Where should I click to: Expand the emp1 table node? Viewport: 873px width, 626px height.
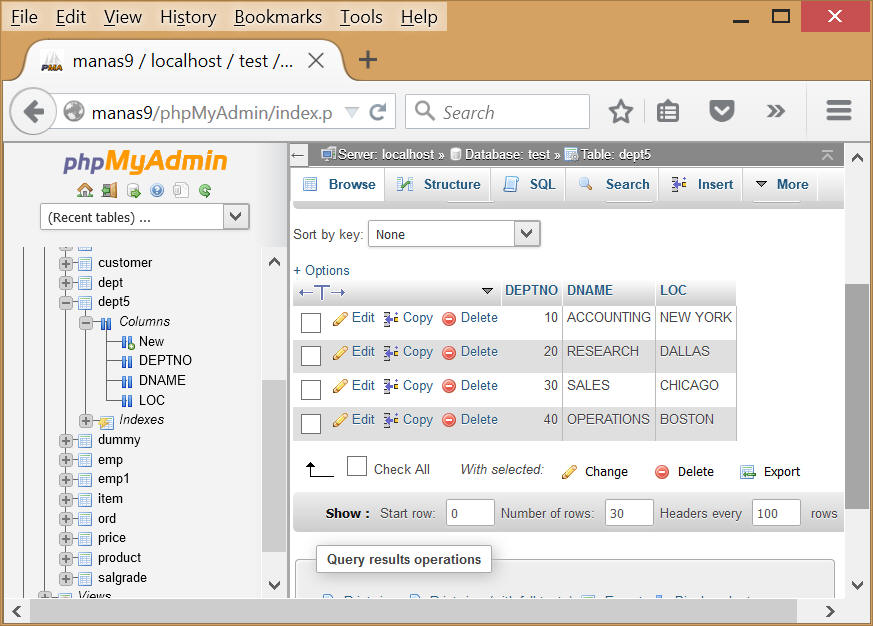[66, 480]
